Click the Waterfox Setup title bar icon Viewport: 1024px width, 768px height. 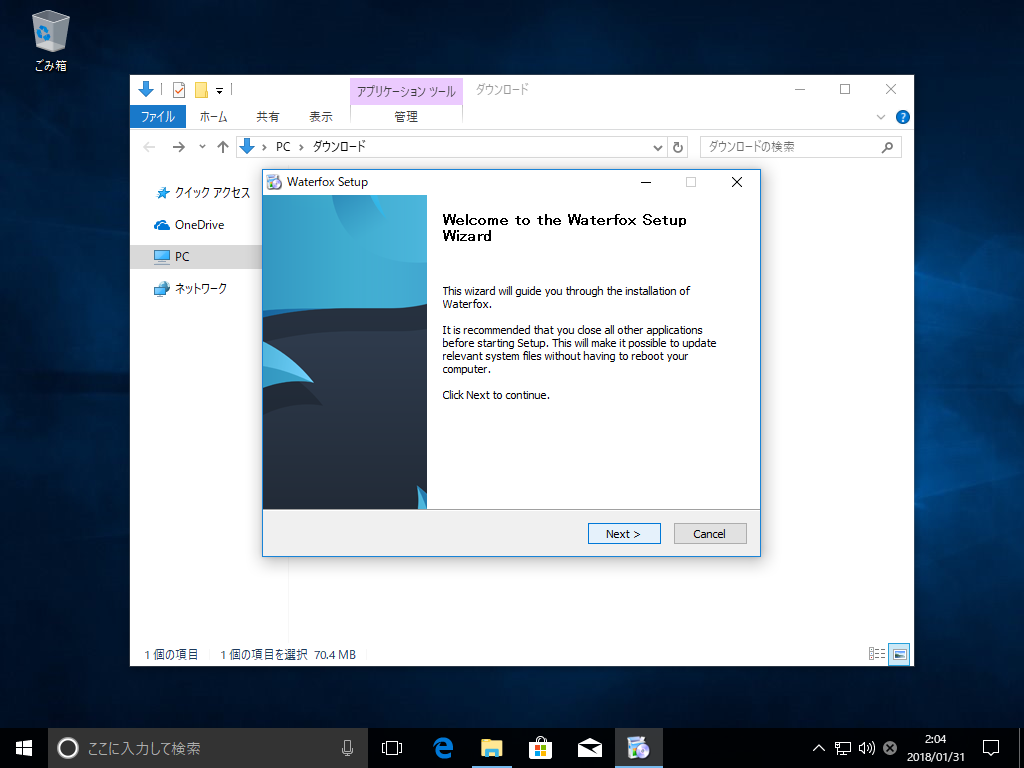274,182
